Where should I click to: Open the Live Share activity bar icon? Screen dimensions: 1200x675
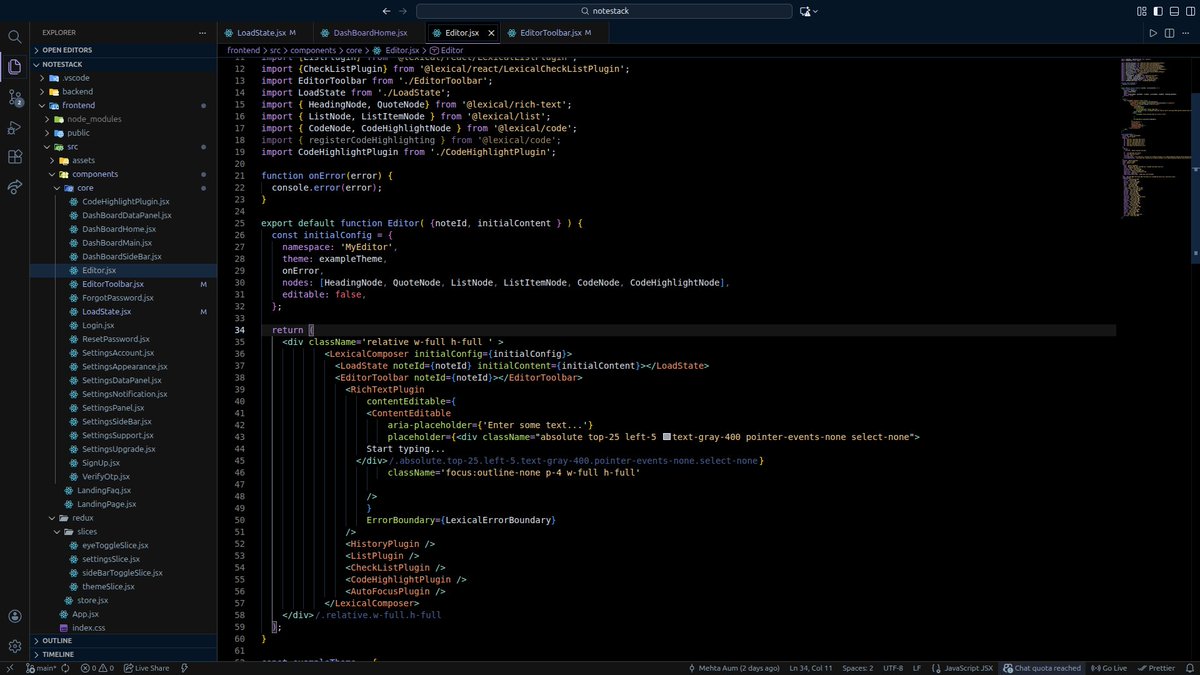coord(15,187)
